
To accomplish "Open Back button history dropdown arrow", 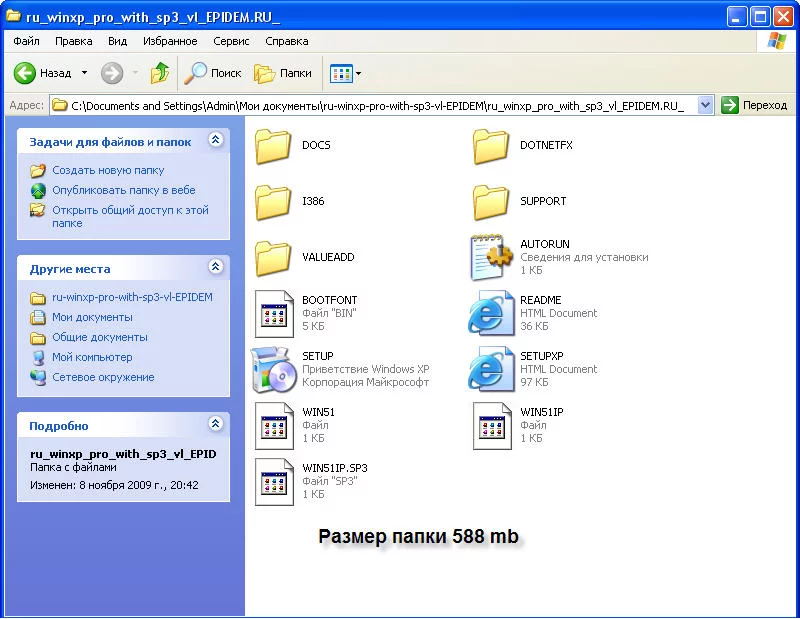I will pyautogui.click(x=85, y=73).
